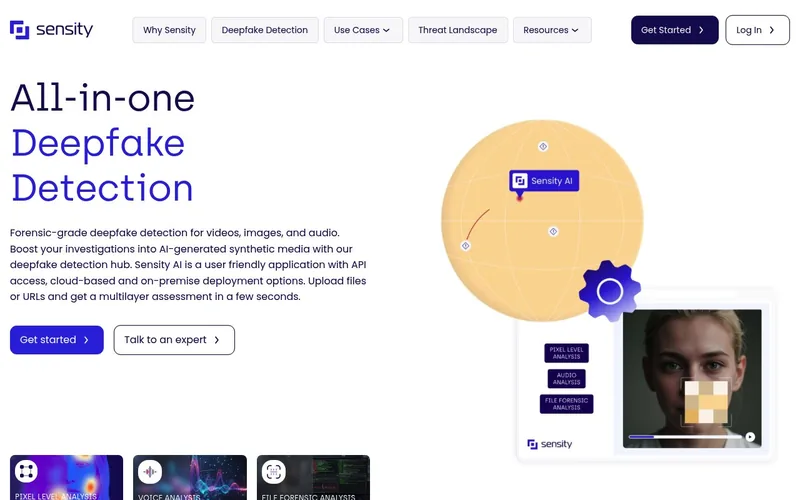Click the dark Get Started header button
Viewport: 800px width, 500px height.
pyautogui.click(x=674, y=30)
